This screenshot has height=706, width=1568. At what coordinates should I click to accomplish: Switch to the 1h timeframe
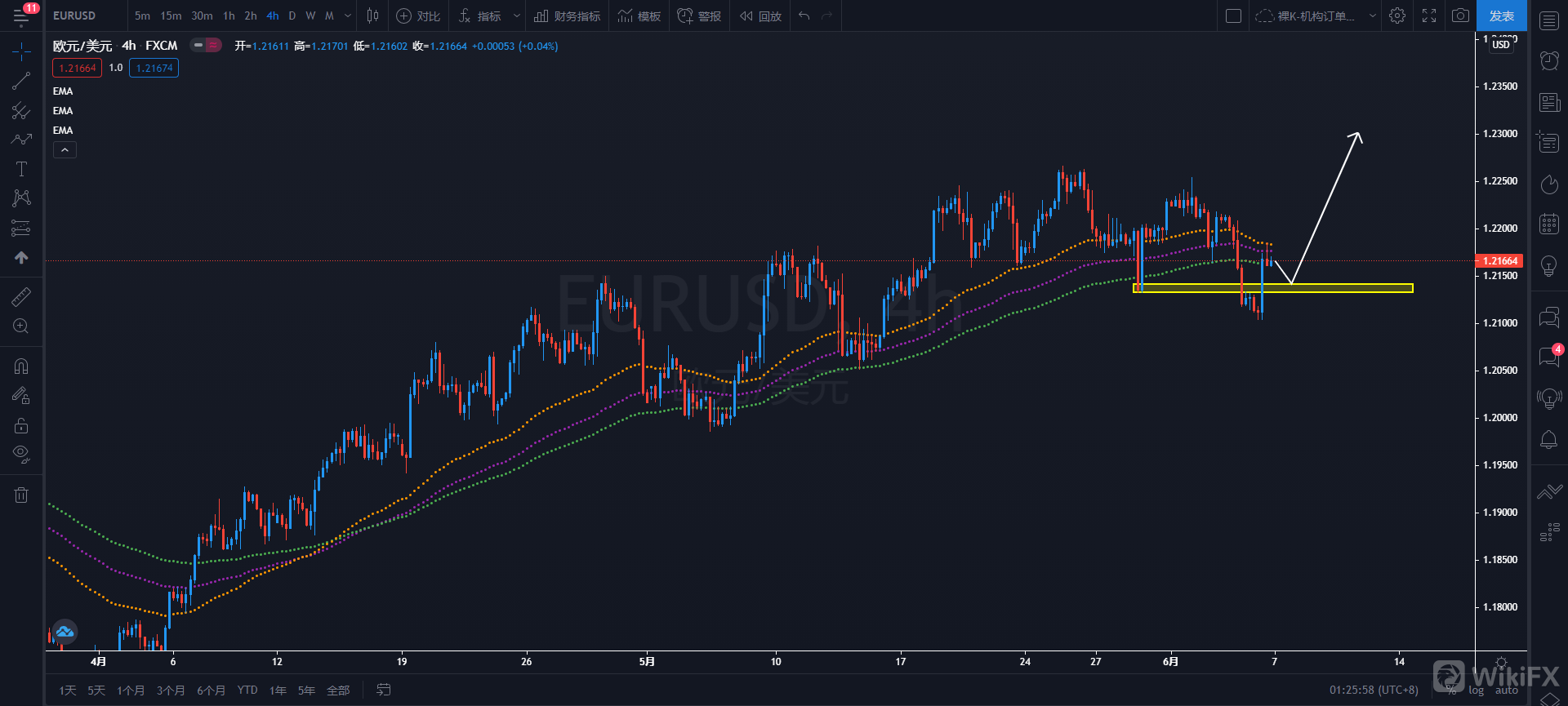[229, 16]
